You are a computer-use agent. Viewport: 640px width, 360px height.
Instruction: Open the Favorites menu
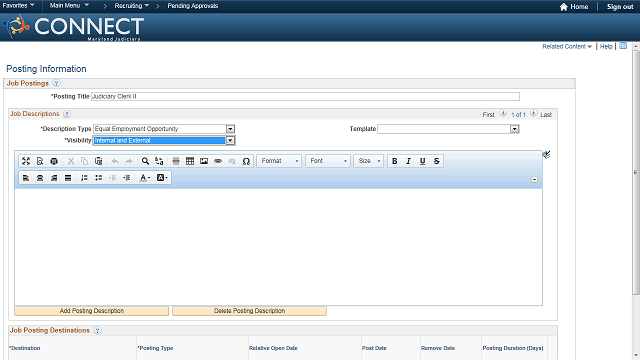(x=18, y=6)
